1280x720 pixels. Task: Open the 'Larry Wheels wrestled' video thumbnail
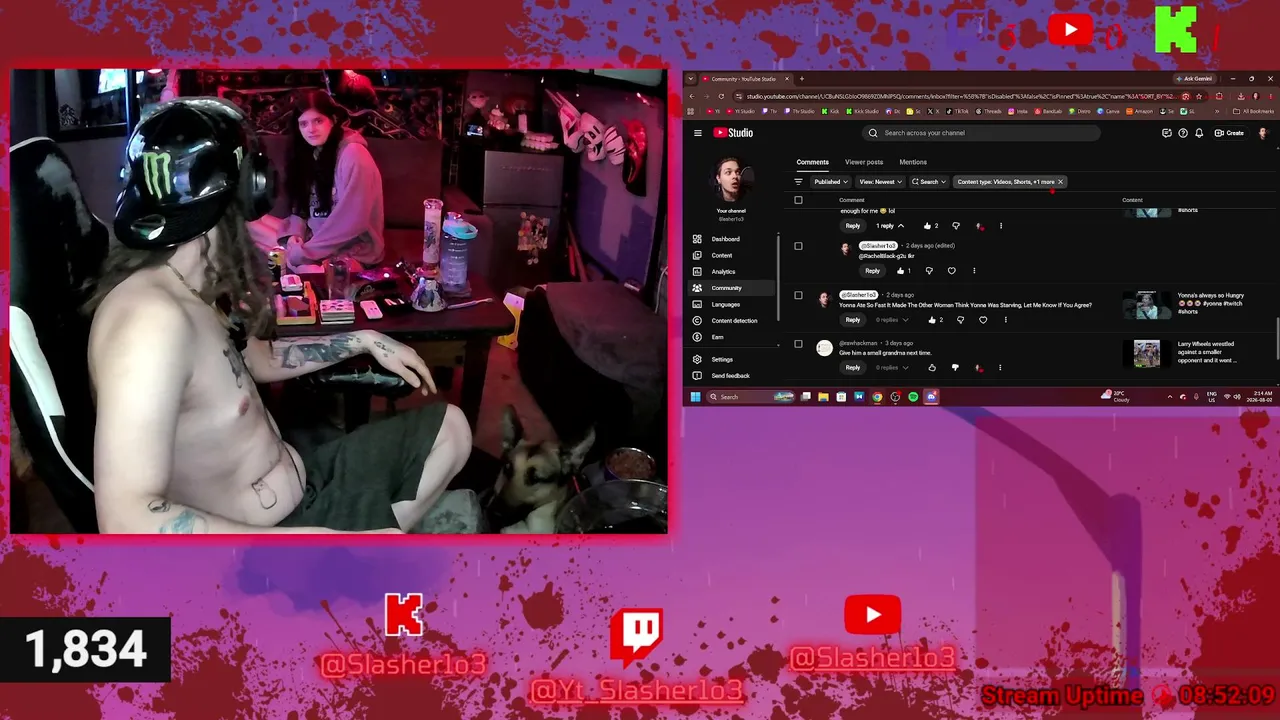(1147, 354)
